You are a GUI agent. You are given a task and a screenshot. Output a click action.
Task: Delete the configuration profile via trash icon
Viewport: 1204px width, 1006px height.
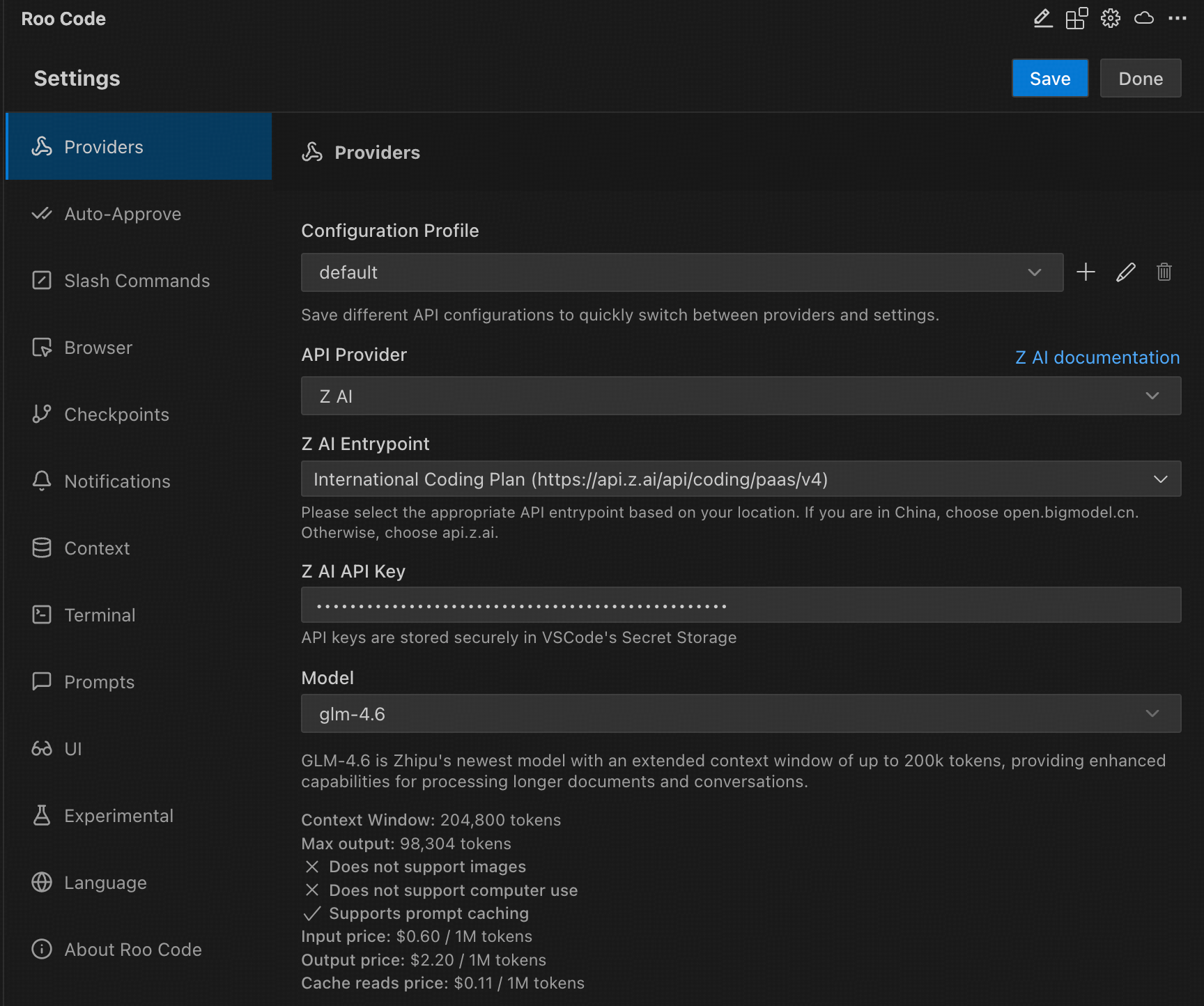pyautogui.click(x=1164, y=272)
